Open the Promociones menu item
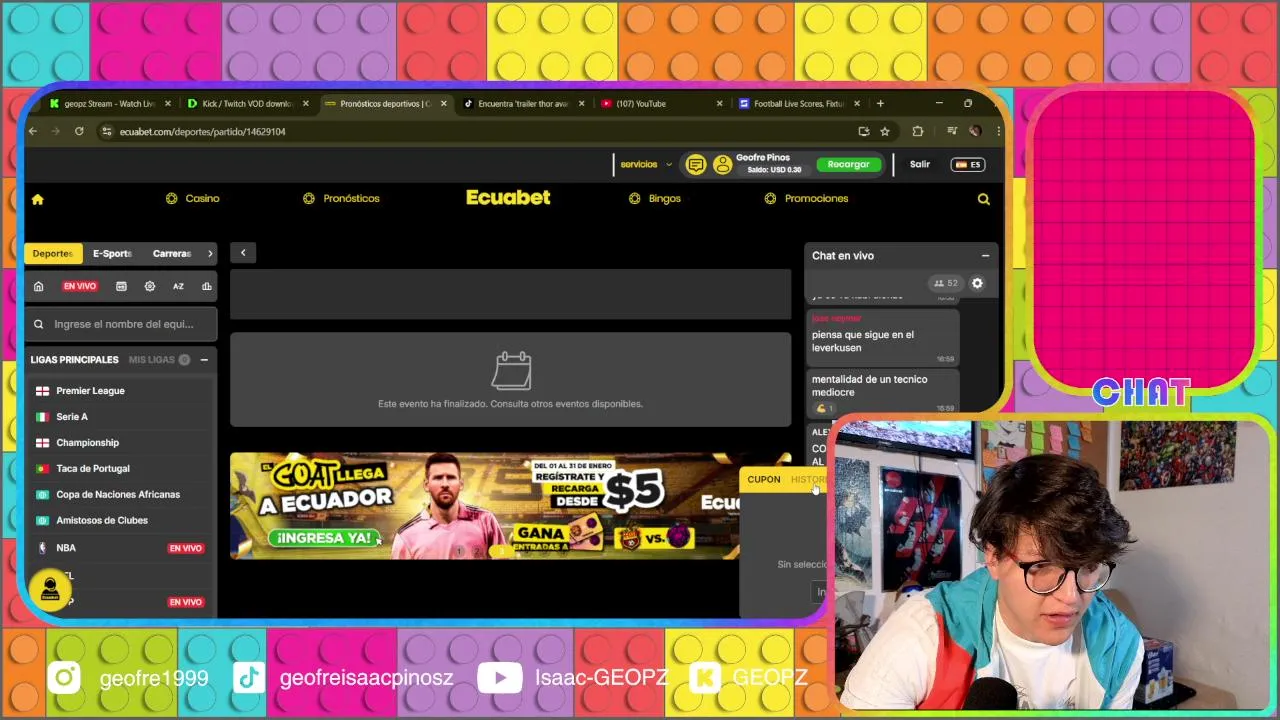Screen dimensions: 1280x720 click(806, 199)
